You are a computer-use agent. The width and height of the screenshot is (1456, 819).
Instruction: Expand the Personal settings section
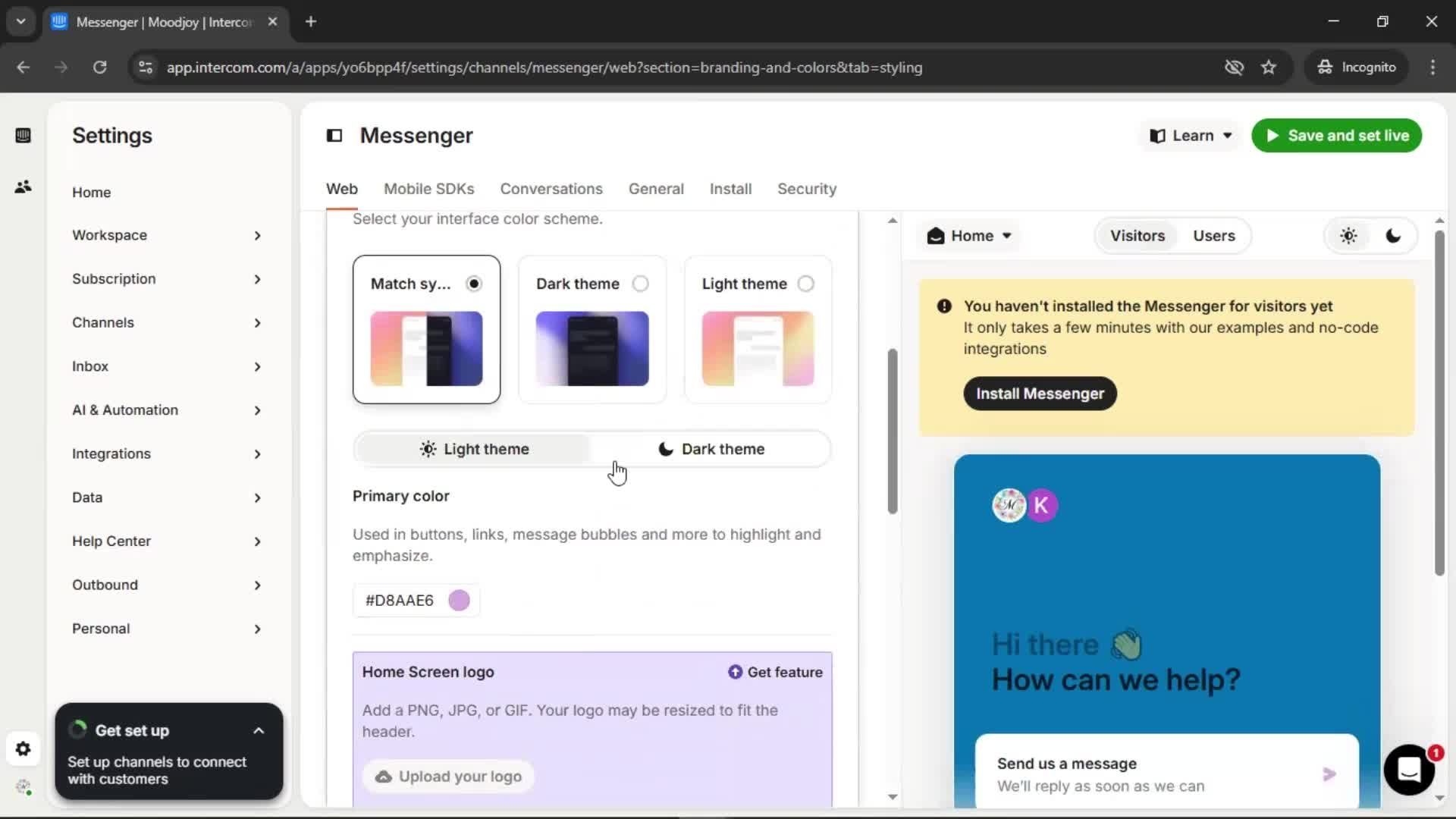(167, 629)
